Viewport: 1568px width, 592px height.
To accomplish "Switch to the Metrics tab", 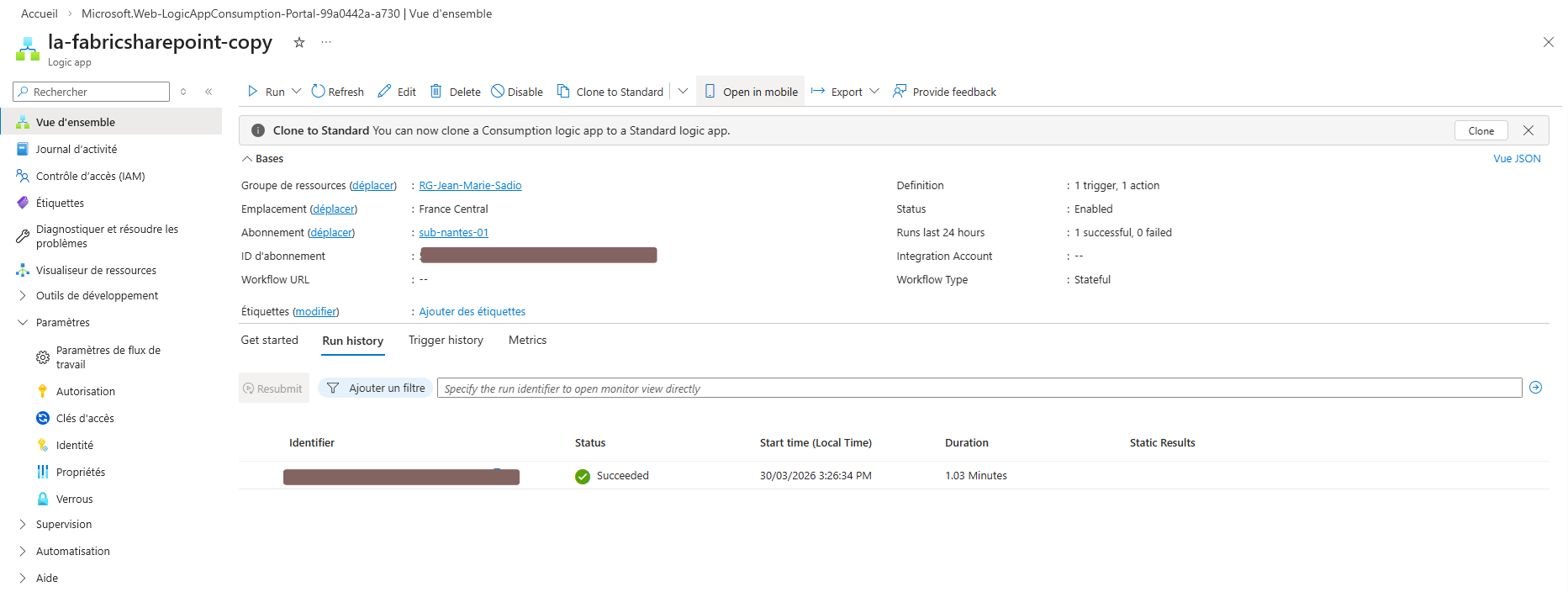I will (527, 340).
